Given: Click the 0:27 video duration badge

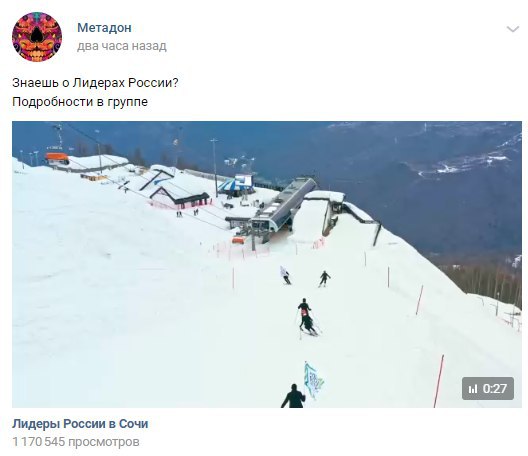Looking at the screenshot, I should pyautogui.click(x=488, y=389).
